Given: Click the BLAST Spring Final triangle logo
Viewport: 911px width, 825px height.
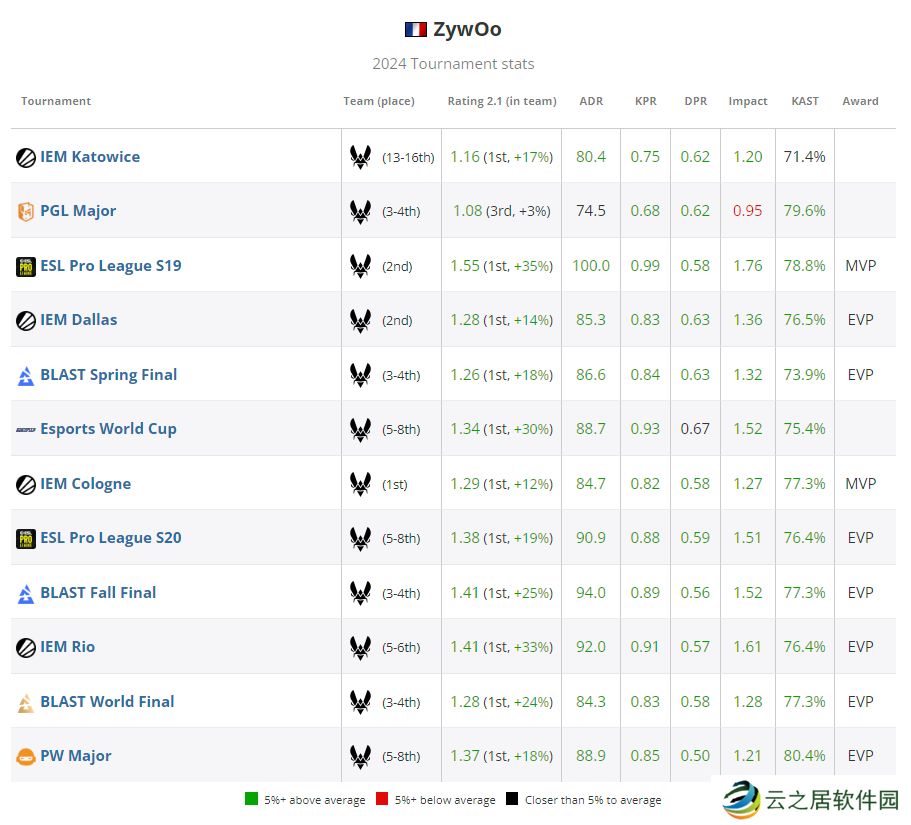Looking at the screenshot, I should click(26, 376).
